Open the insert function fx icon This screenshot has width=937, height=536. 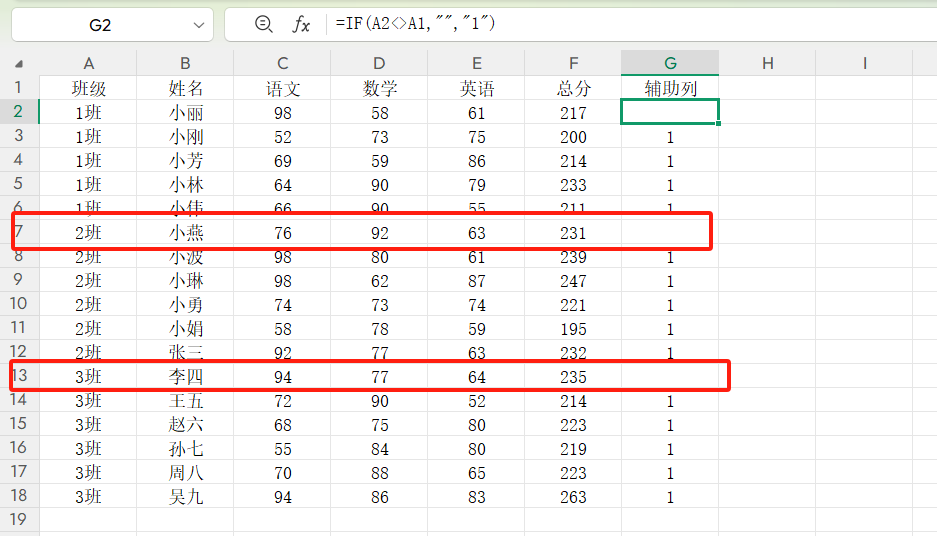tap(301, 24)
